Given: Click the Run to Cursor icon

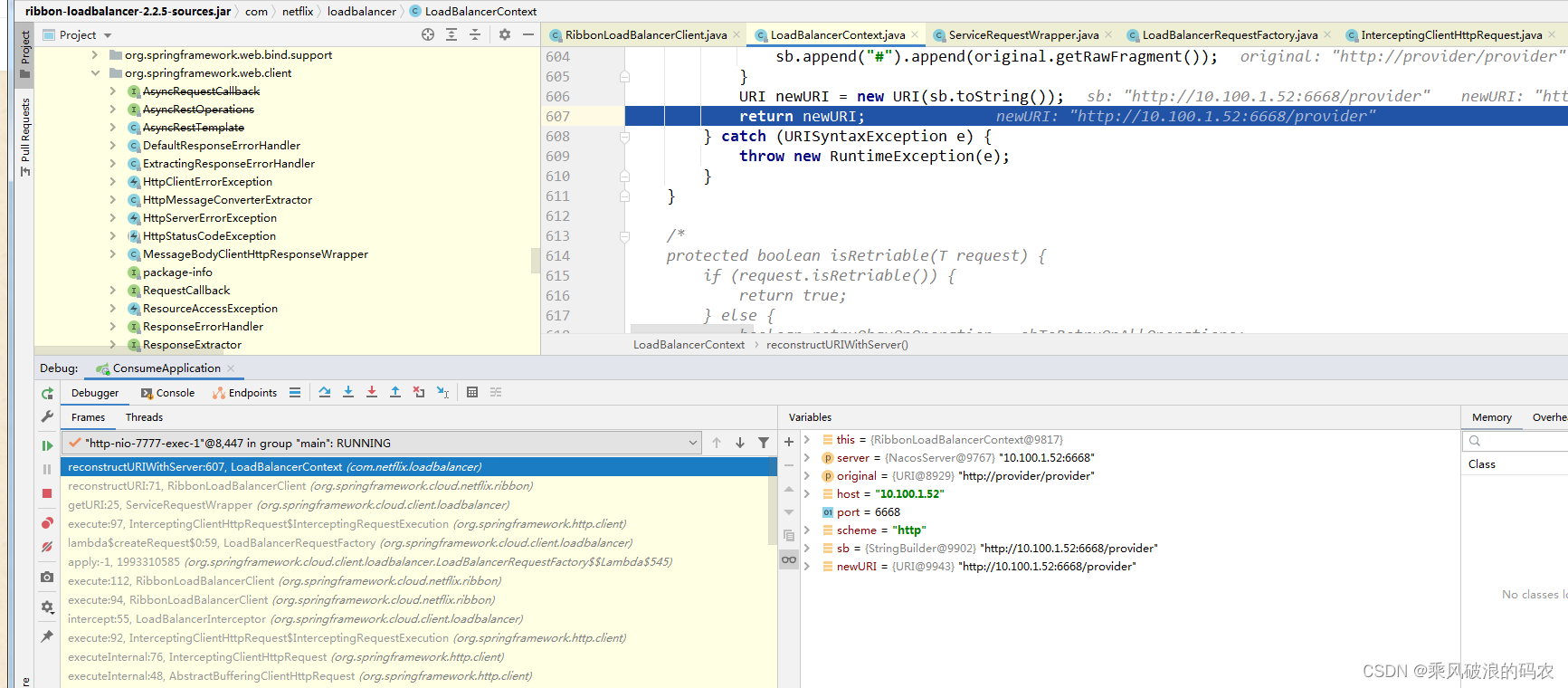Looking at the screenshot, I should pos(442,392).
